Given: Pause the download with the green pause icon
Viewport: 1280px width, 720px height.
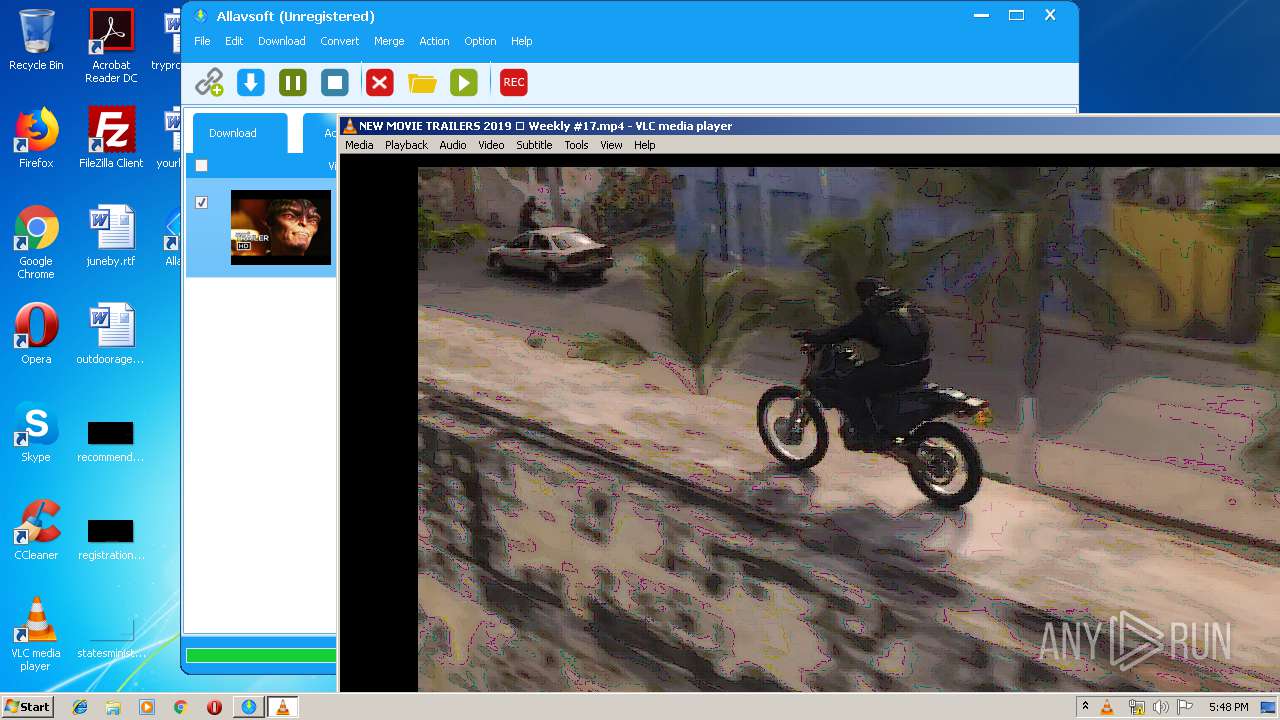Looking at the screenshot, I should pyautogui.click(x=292, y=82).
